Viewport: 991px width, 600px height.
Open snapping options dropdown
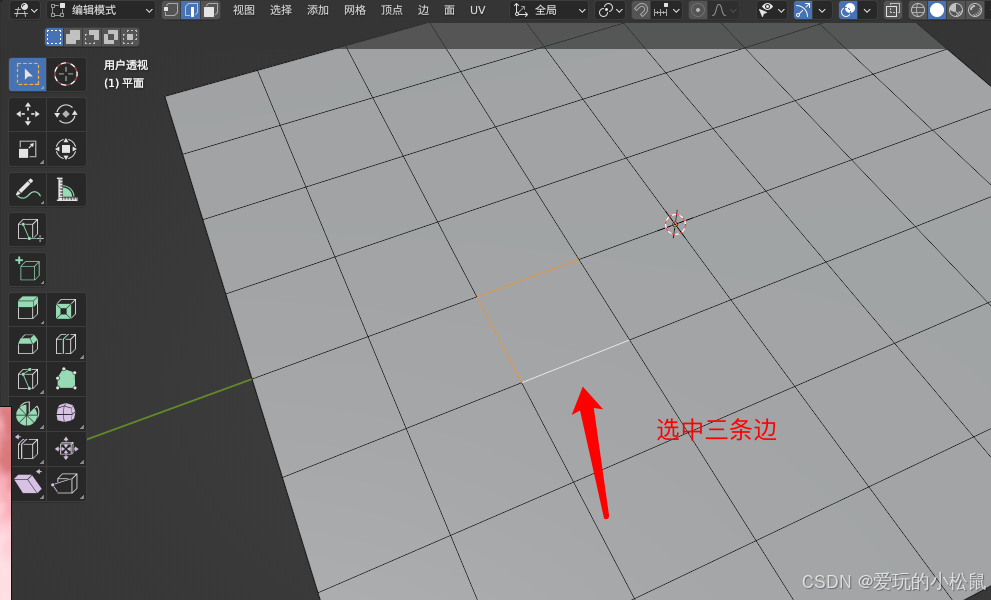667,10
